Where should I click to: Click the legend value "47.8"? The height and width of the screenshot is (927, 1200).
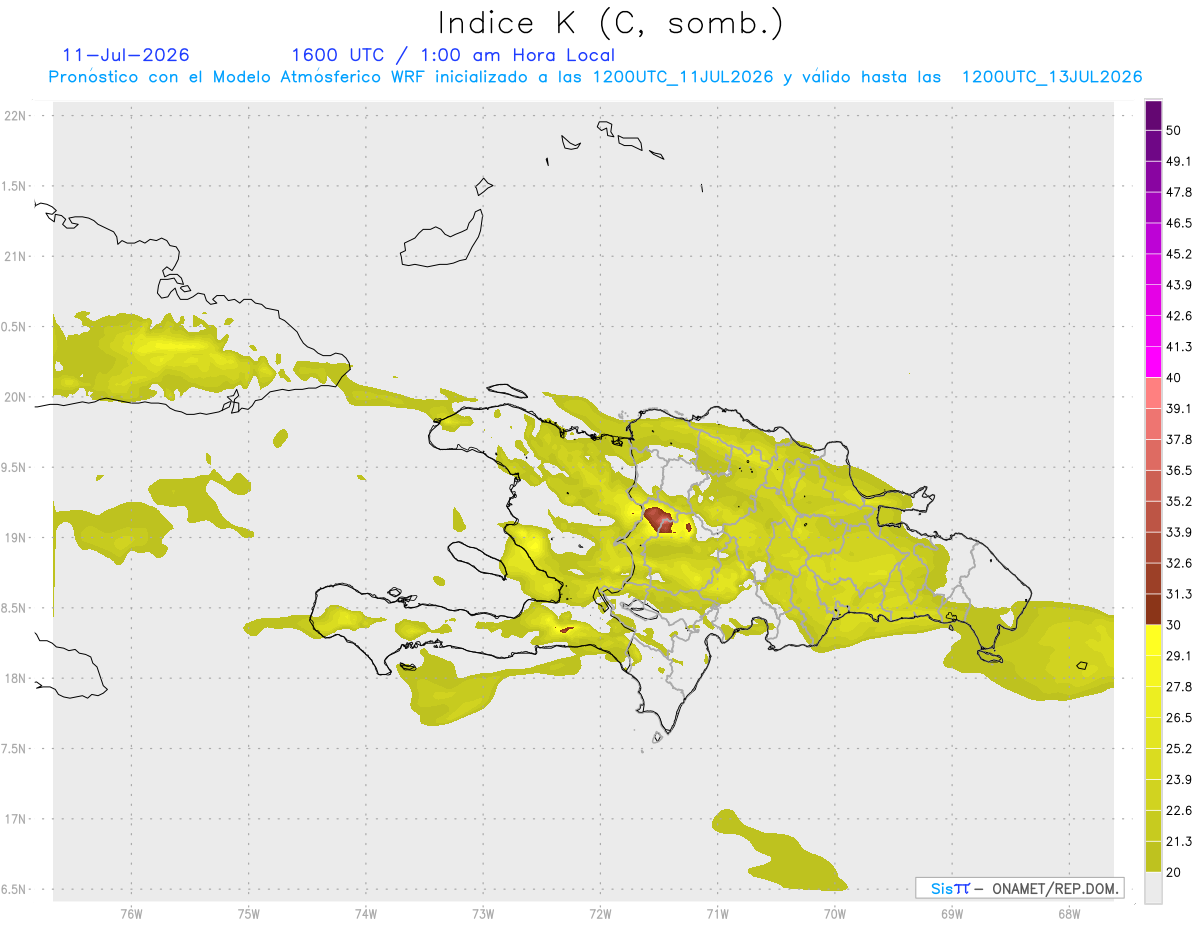coord(1179,192)
